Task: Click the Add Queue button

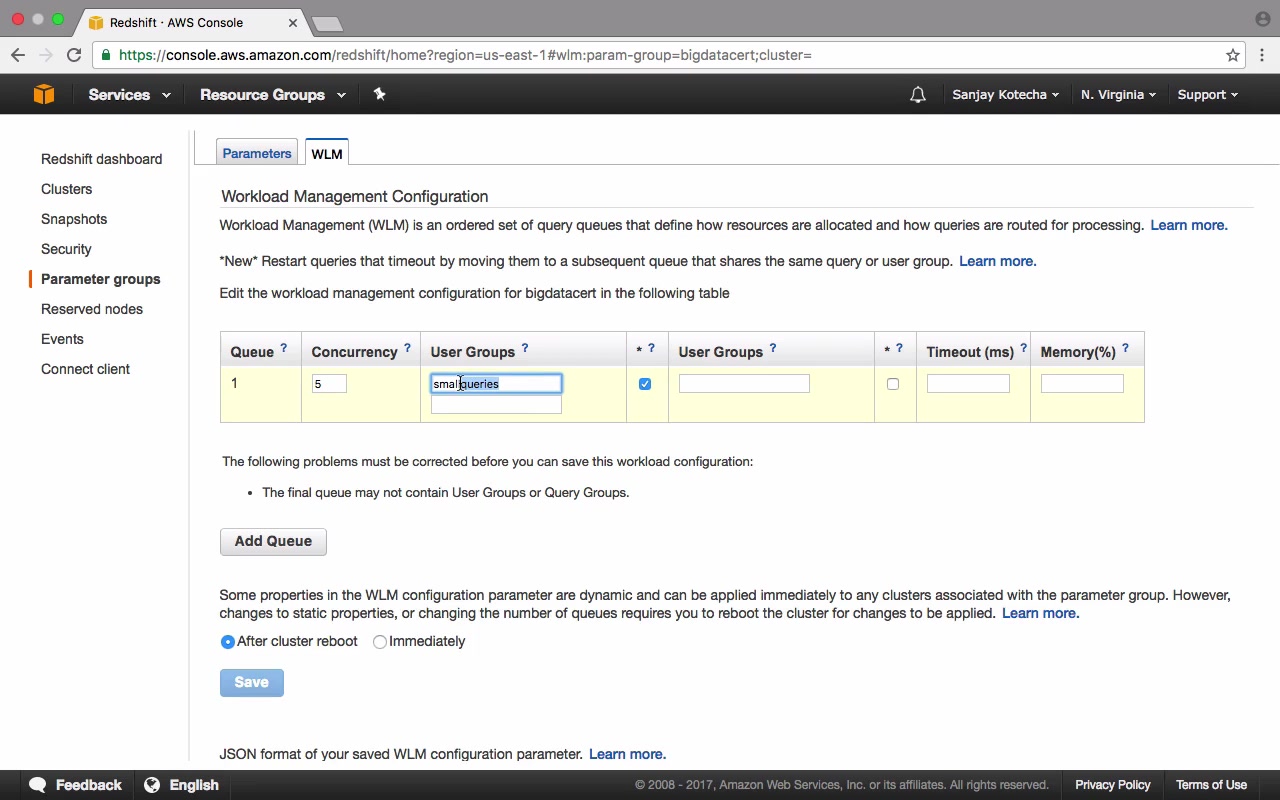Action: 273,541
